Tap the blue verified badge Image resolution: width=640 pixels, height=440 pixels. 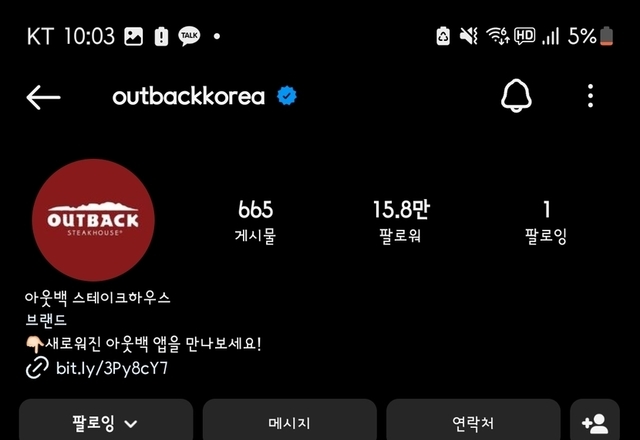click(x=287, y=96)
